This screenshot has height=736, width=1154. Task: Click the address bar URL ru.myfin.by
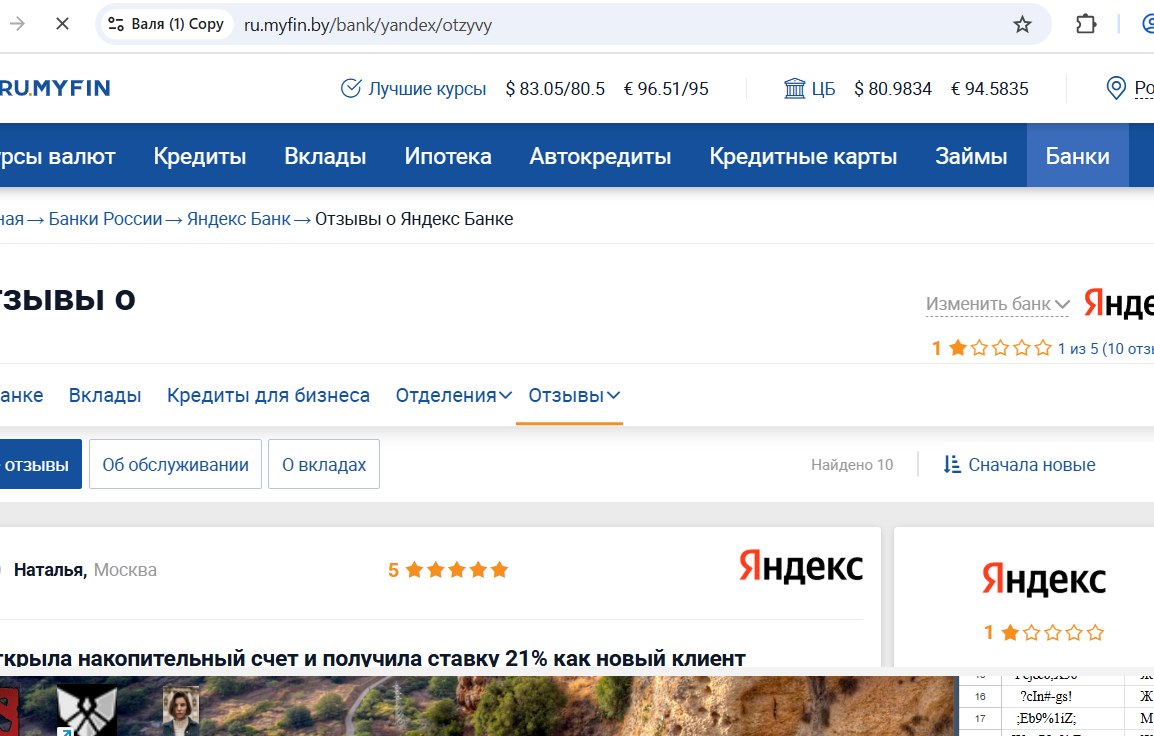pyautogui.click(x=368, y=25)
